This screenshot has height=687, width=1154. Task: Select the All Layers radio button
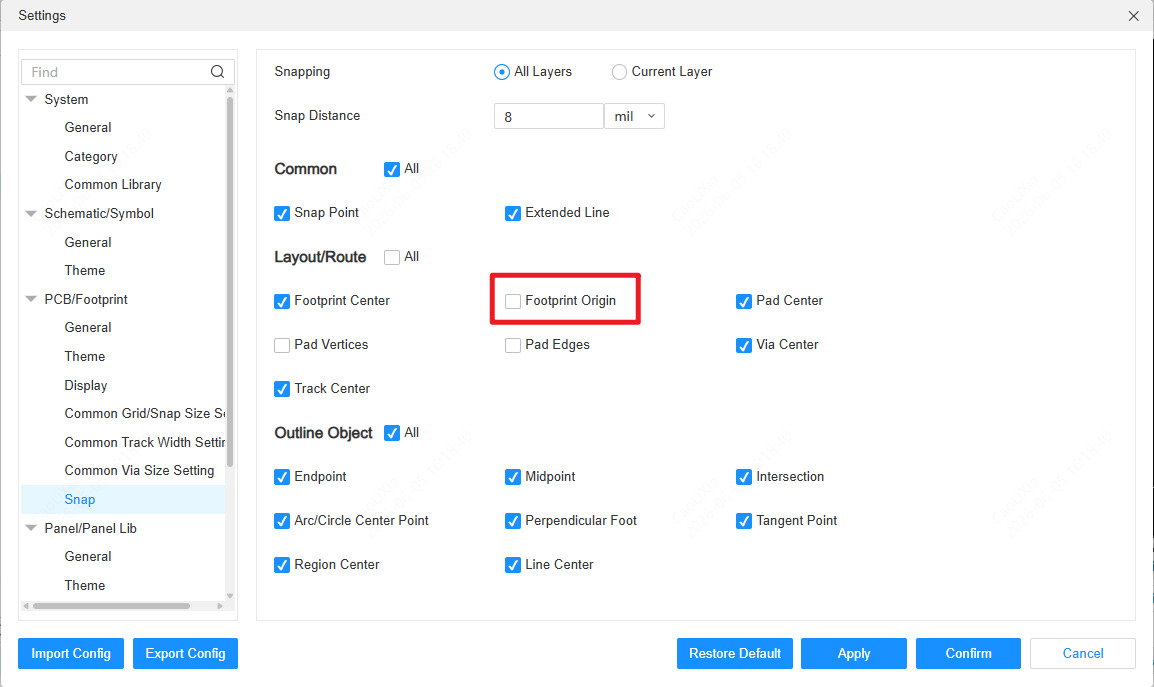(502, 71)
